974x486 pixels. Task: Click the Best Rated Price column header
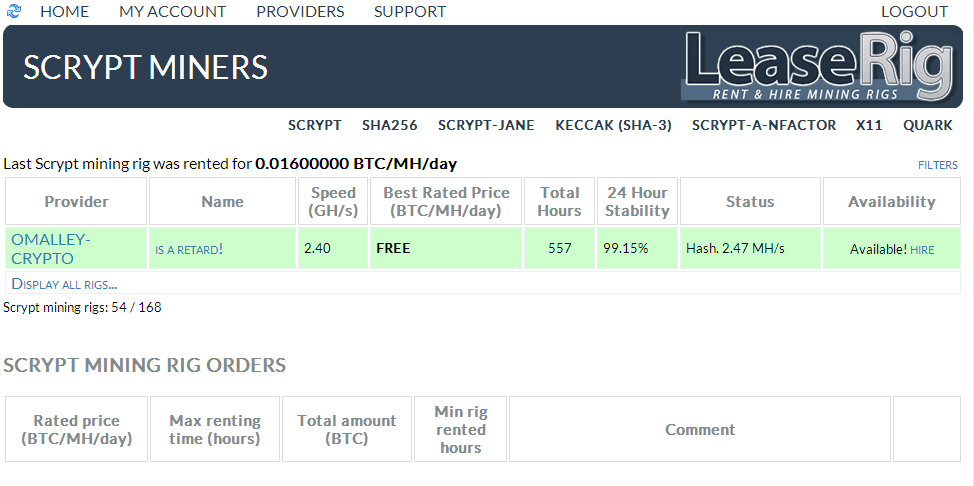tap(446, 201)
